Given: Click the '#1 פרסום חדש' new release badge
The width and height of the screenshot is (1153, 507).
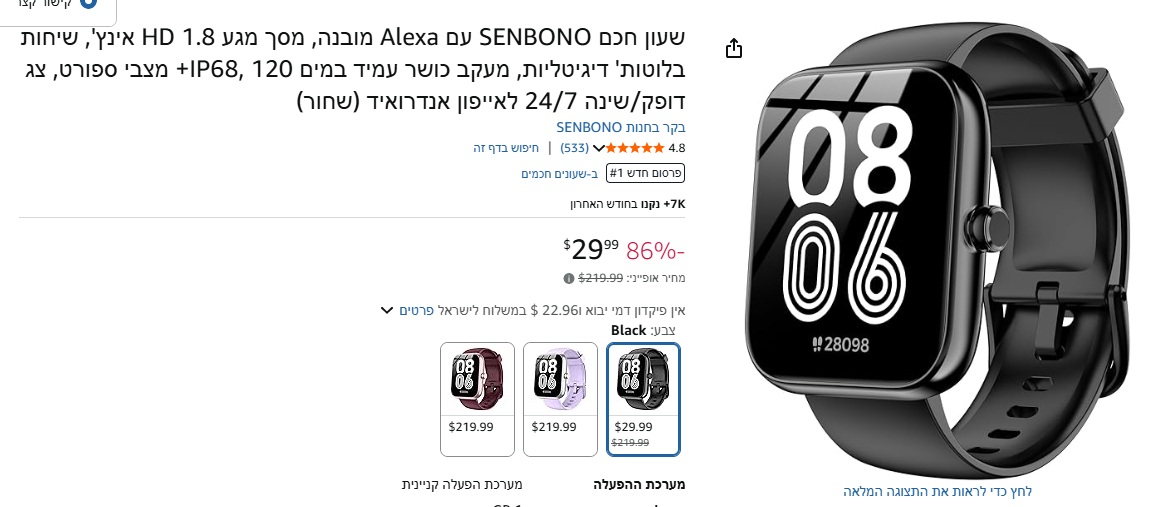Looking at the screenshot, I should (645, 173).
